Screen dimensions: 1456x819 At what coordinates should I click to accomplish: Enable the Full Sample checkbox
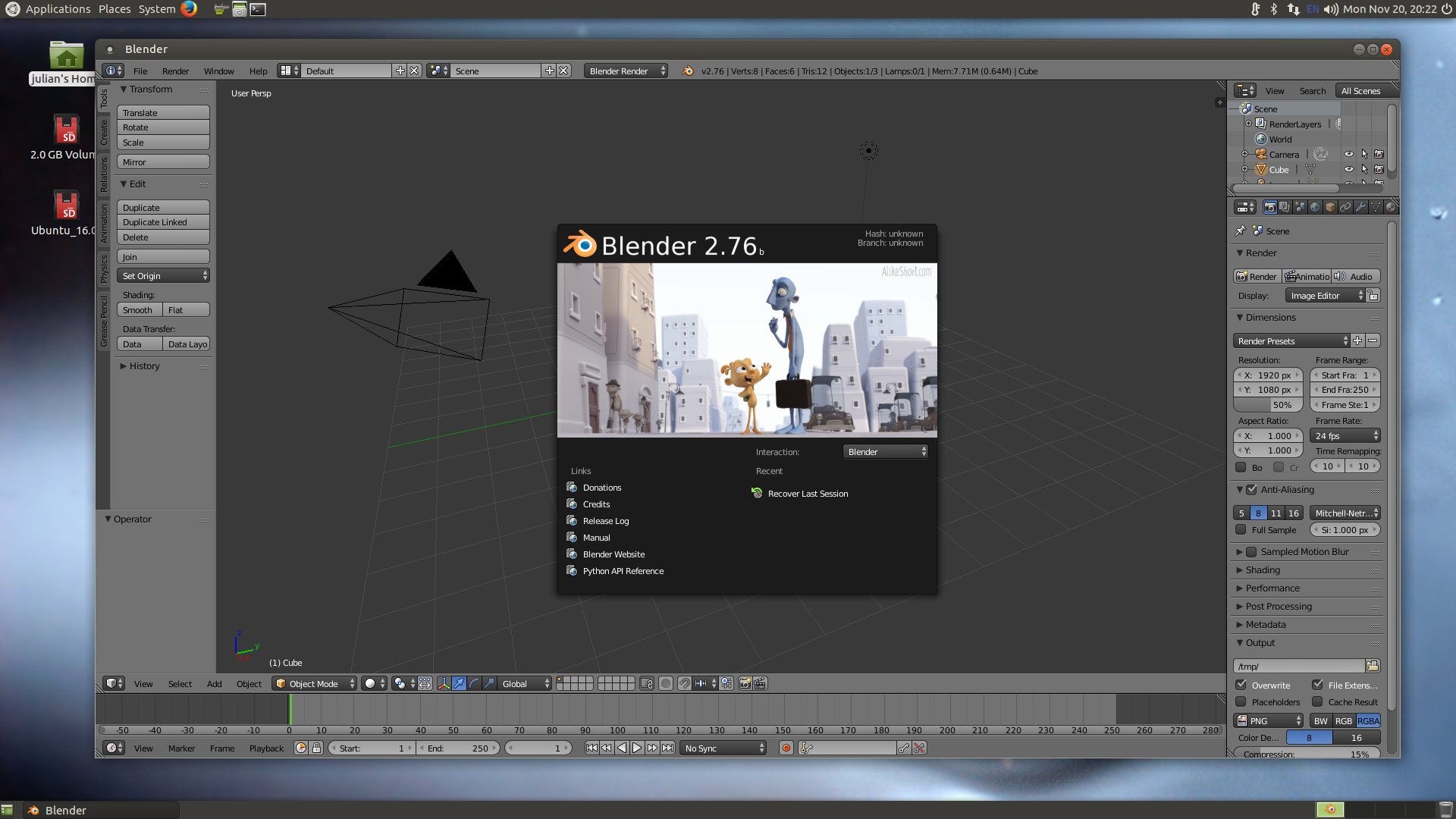1241,530
